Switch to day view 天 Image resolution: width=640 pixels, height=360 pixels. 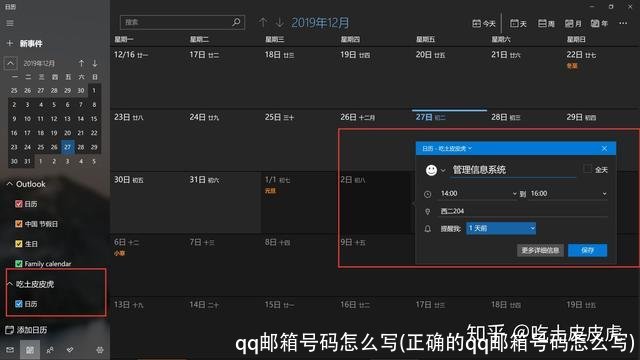(518, 24)
